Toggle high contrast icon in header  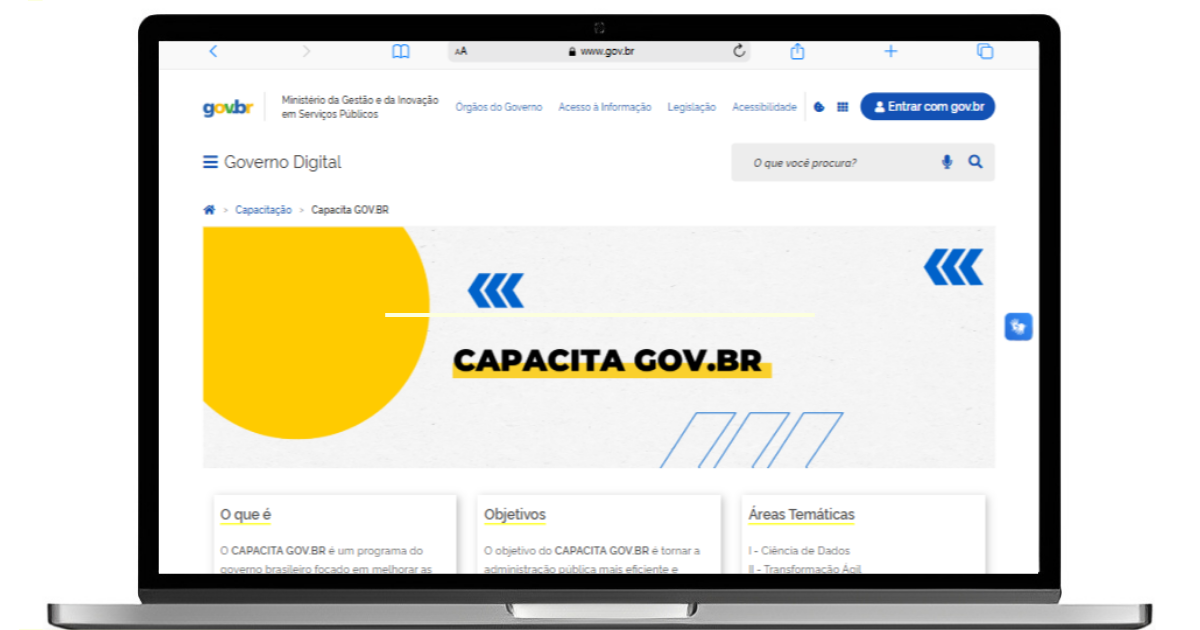[819, 107]
